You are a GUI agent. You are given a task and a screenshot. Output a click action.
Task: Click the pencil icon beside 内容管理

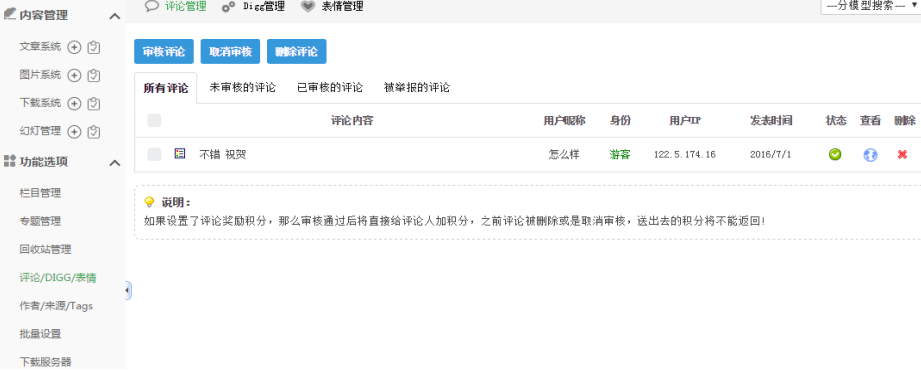[9, 14]
